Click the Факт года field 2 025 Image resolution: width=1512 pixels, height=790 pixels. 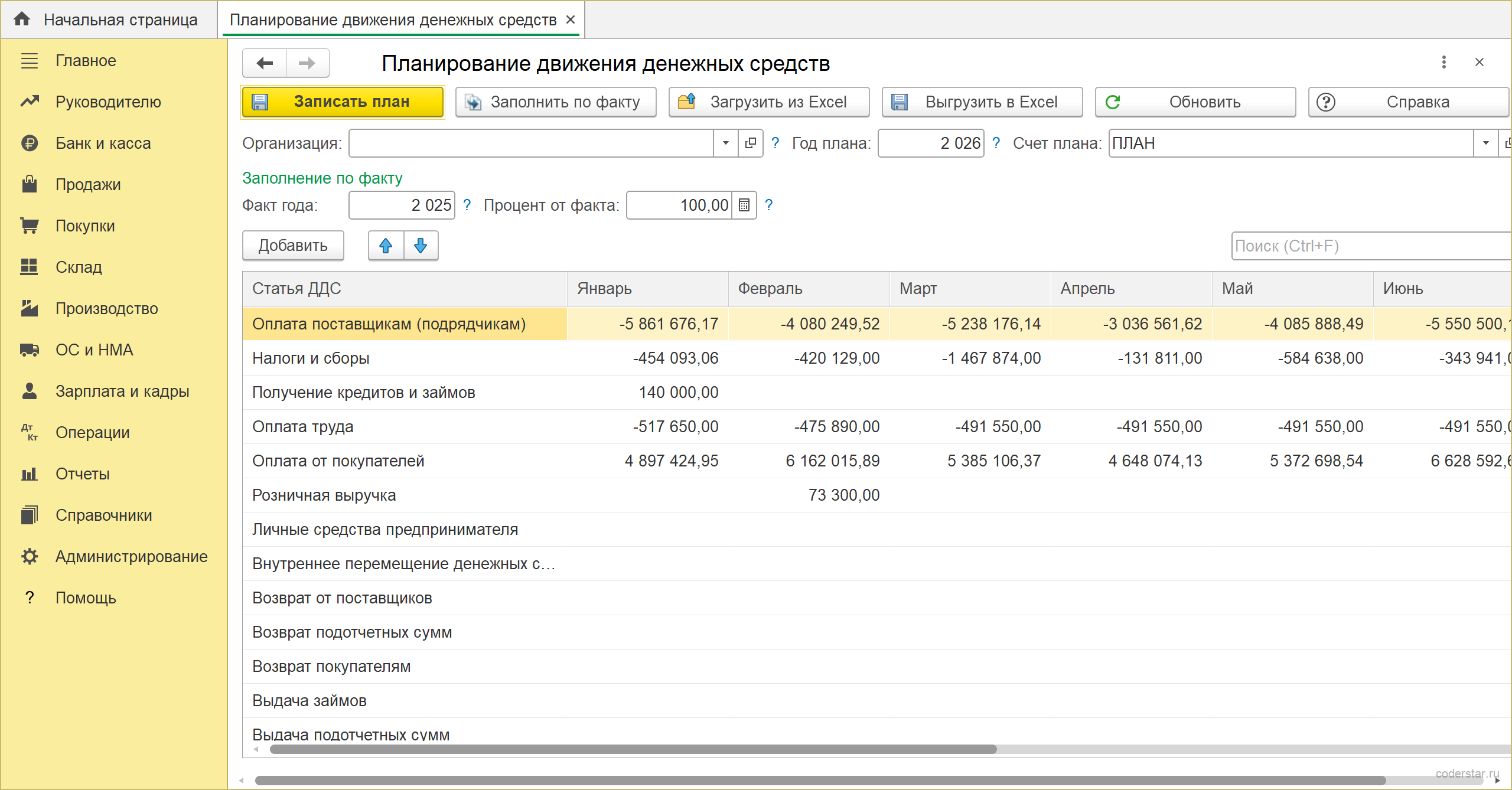point(402,205)
